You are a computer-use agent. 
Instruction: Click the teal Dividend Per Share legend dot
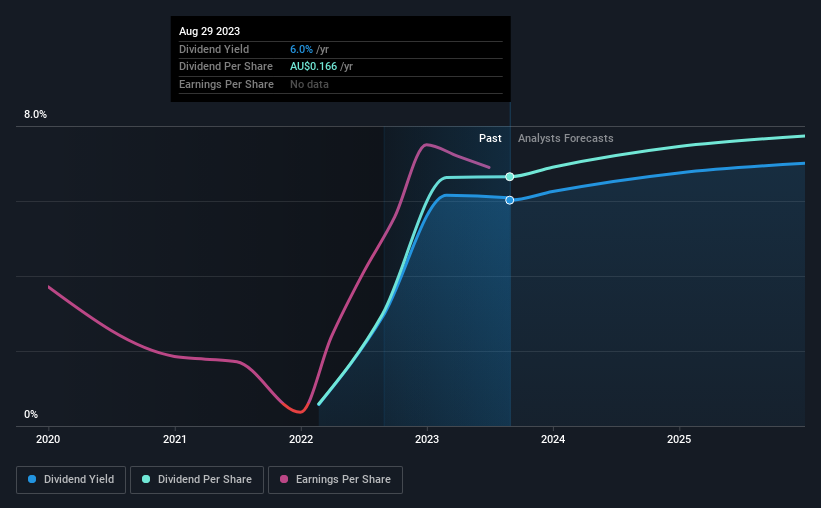[146, 479]
